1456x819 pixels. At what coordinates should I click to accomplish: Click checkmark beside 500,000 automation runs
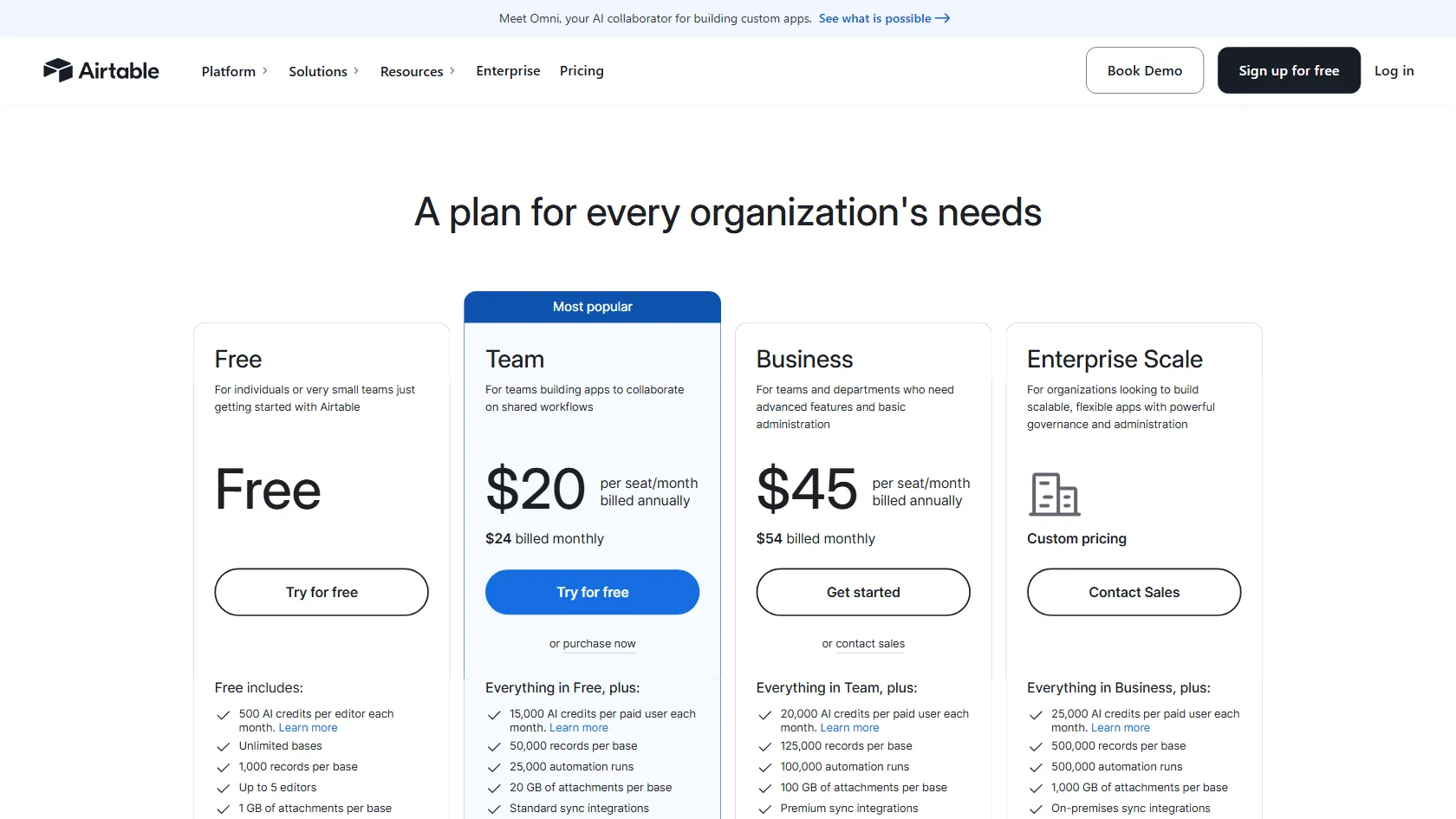pyautogui.click(x=1036, y=767)
